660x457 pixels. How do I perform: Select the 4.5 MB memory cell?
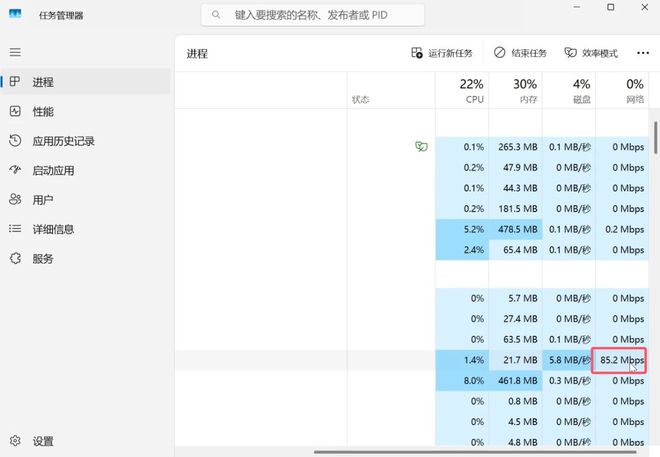pos(516,422)
